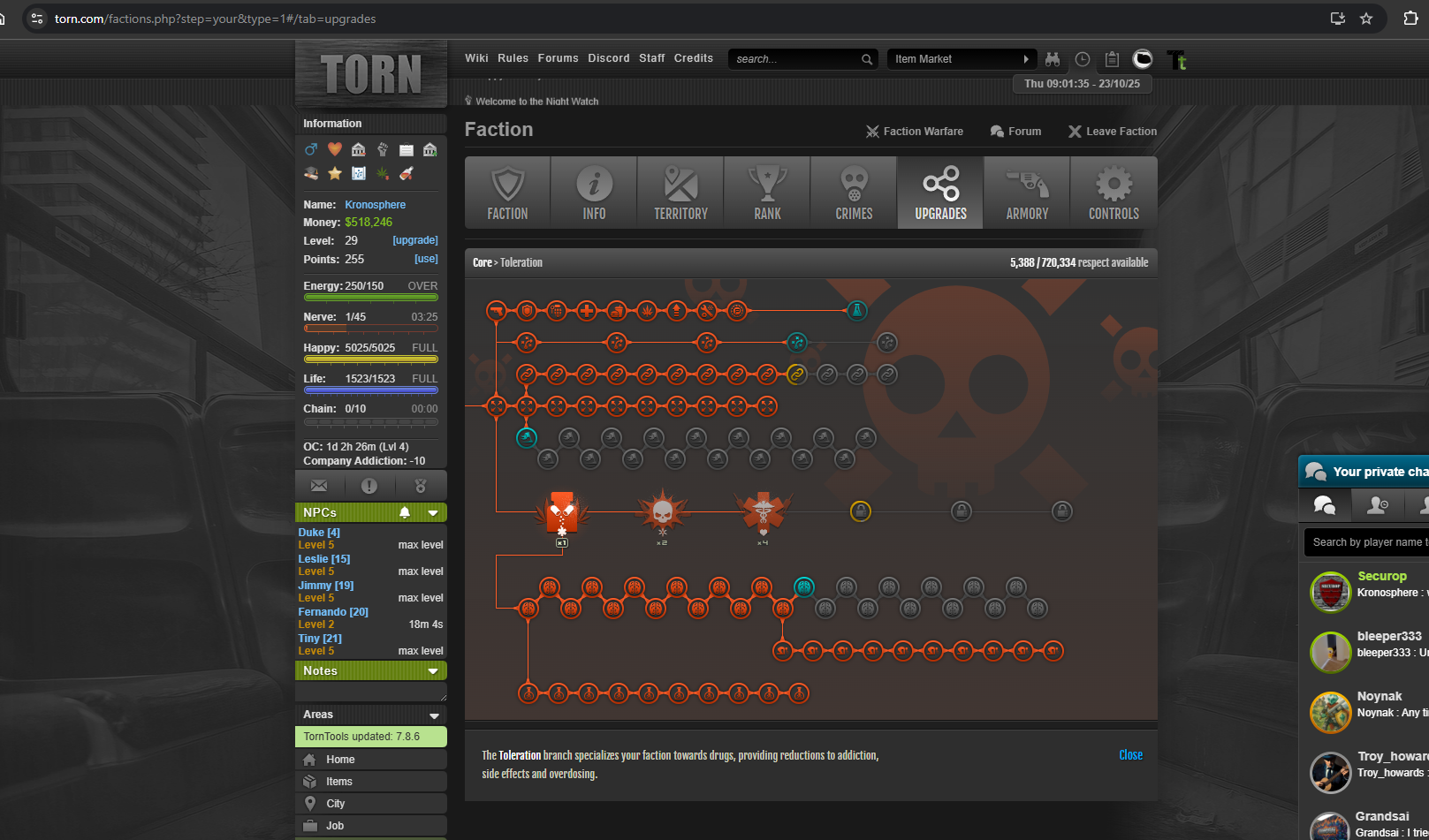This screenshot has width=1429, height=840.
Task: Switch to the Territory tab
Action: (680, 193)
